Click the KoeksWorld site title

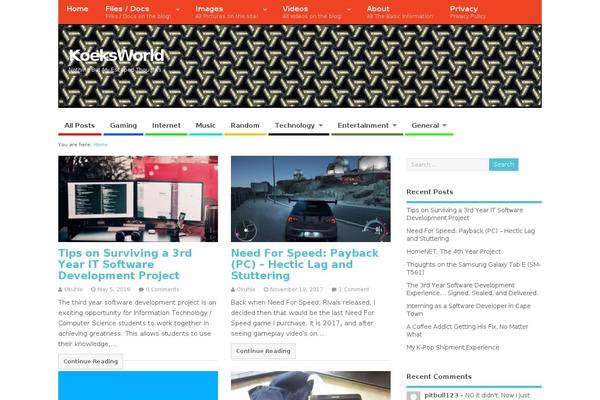[116, 56]
